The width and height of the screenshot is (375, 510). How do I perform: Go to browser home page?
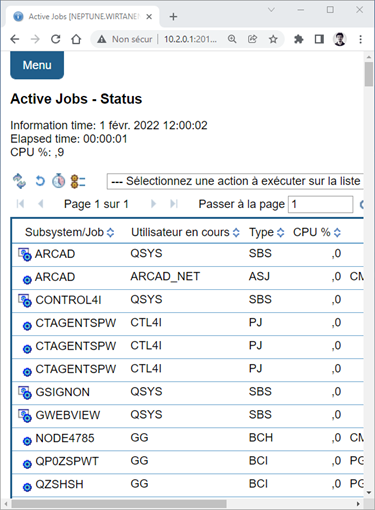[x=76, y=39]
